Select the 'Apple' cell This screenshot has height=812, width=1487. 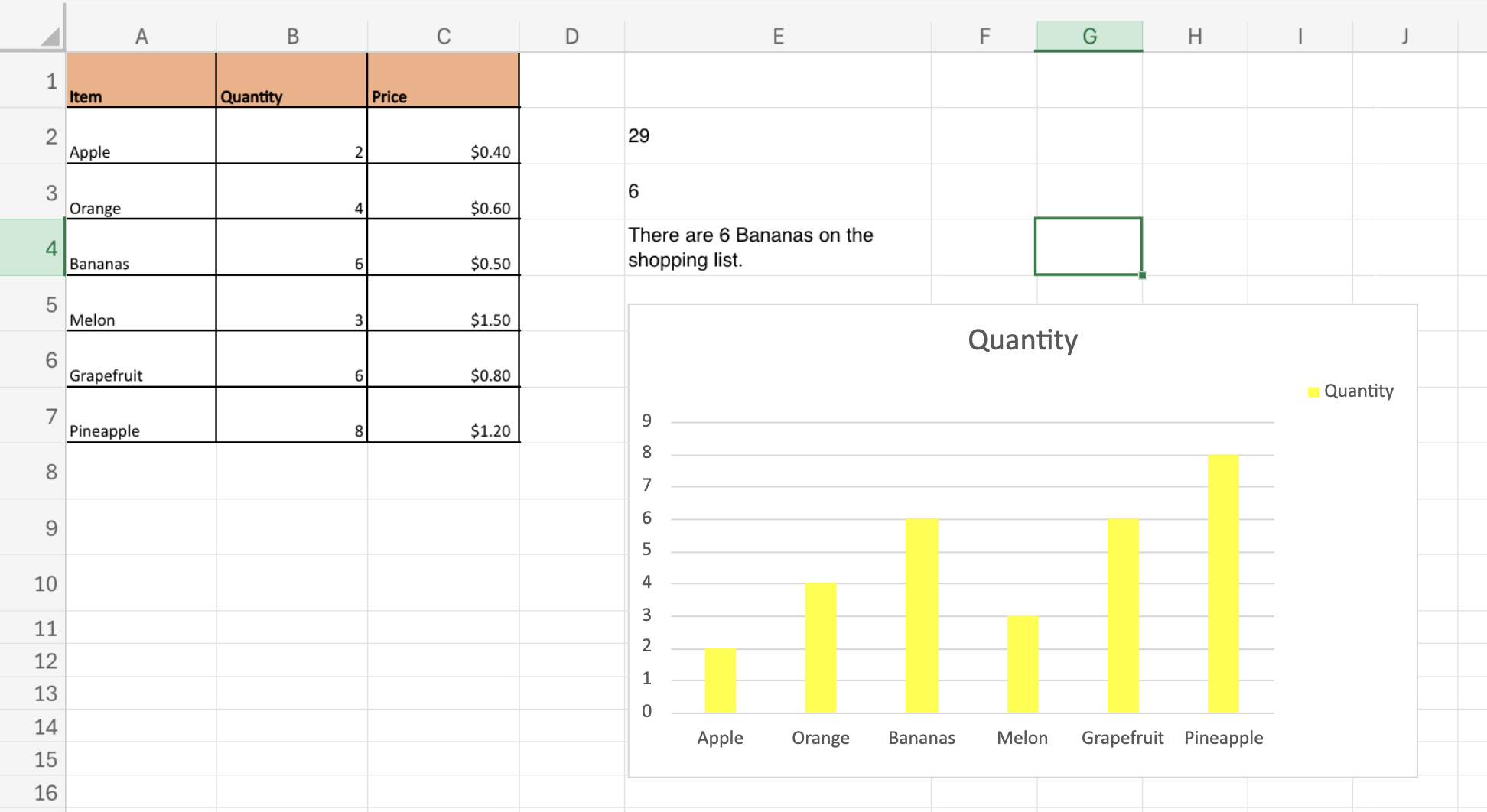(142, 136)
